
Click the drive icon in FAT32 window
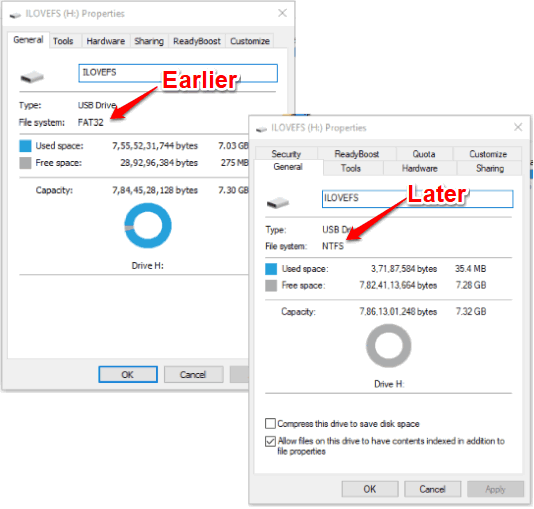click(32, 77)
